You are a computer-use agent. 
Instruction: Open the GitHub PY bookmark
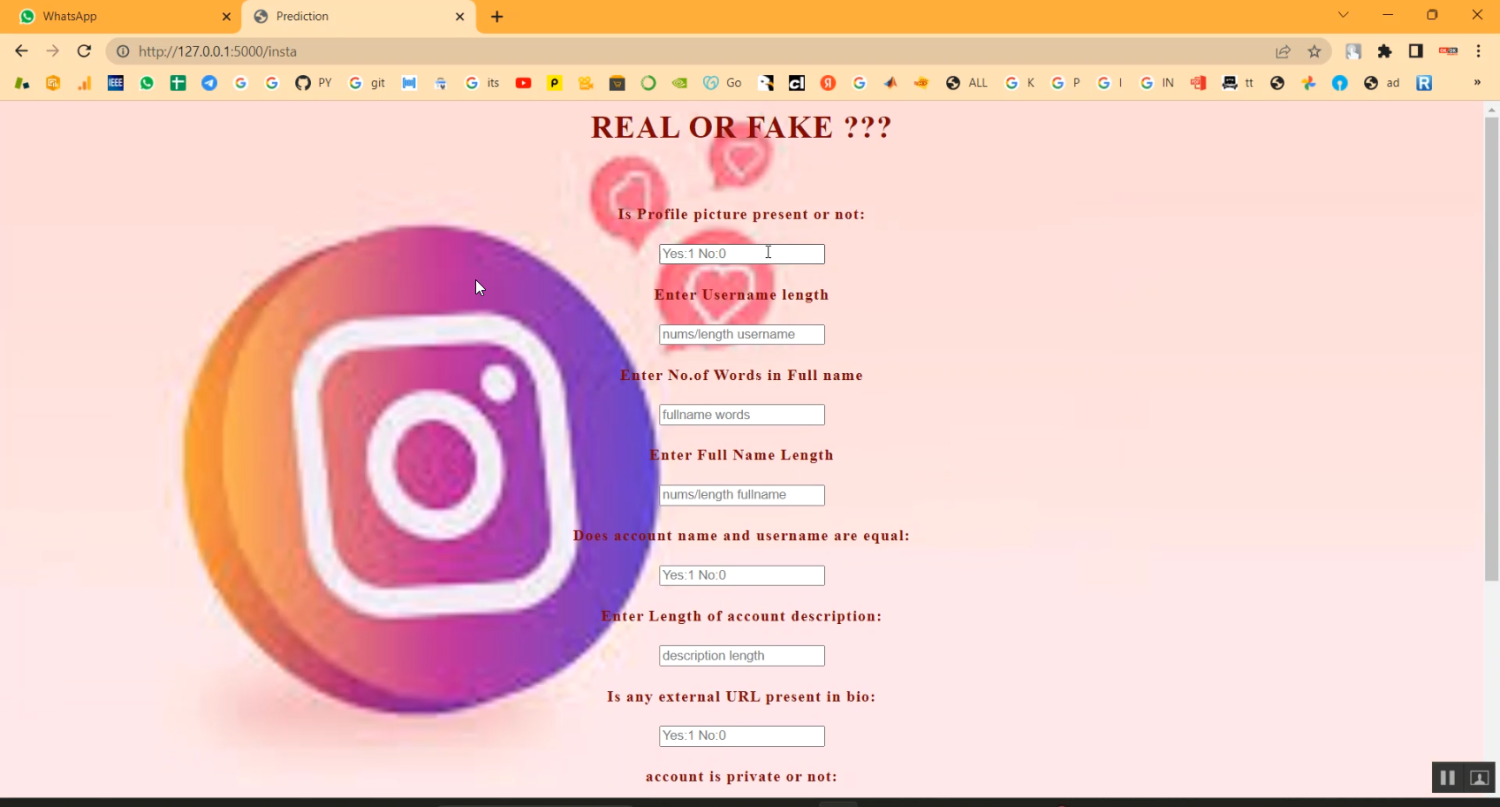313,83
